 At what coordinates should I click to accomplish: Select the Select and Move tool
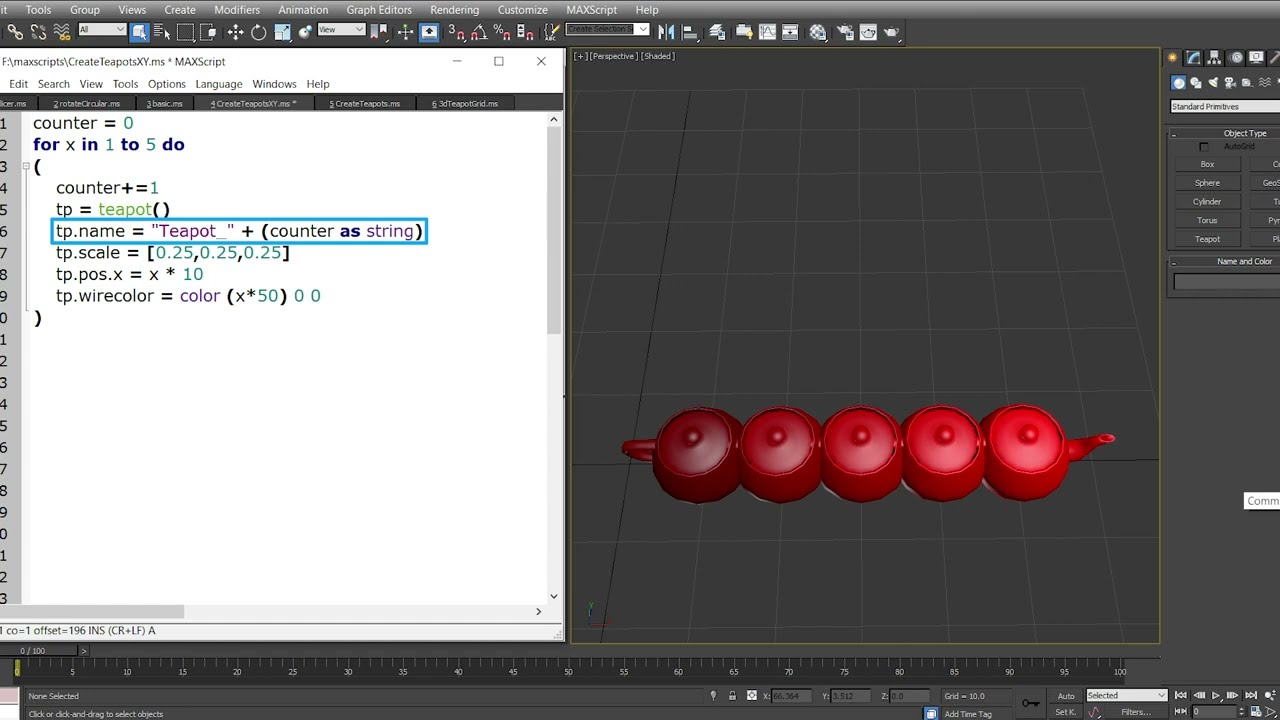pos(235,32)
